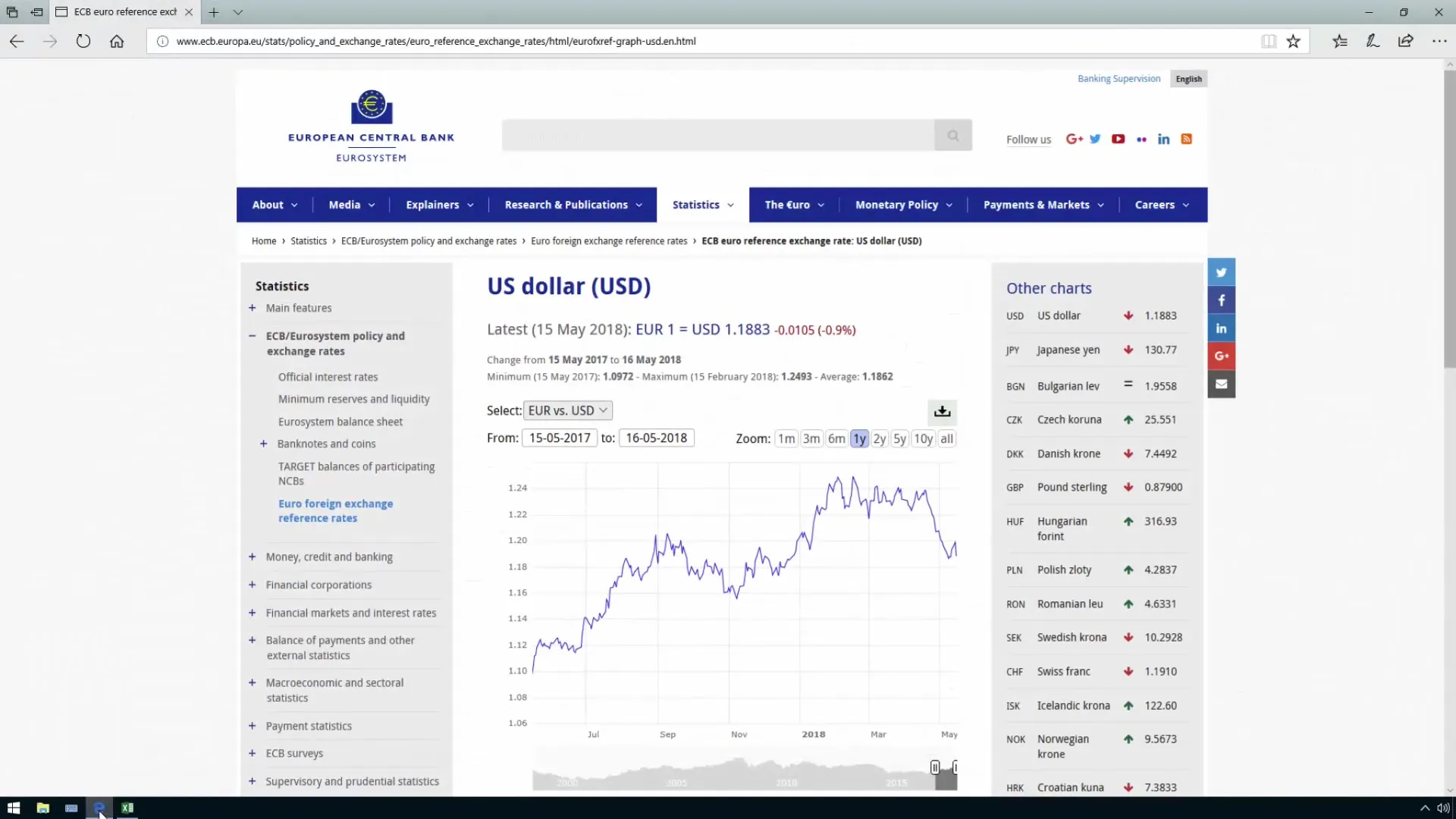1456x819 pixels.
Task: Go to Banking Supervision link
Action: pos(1119,79)
